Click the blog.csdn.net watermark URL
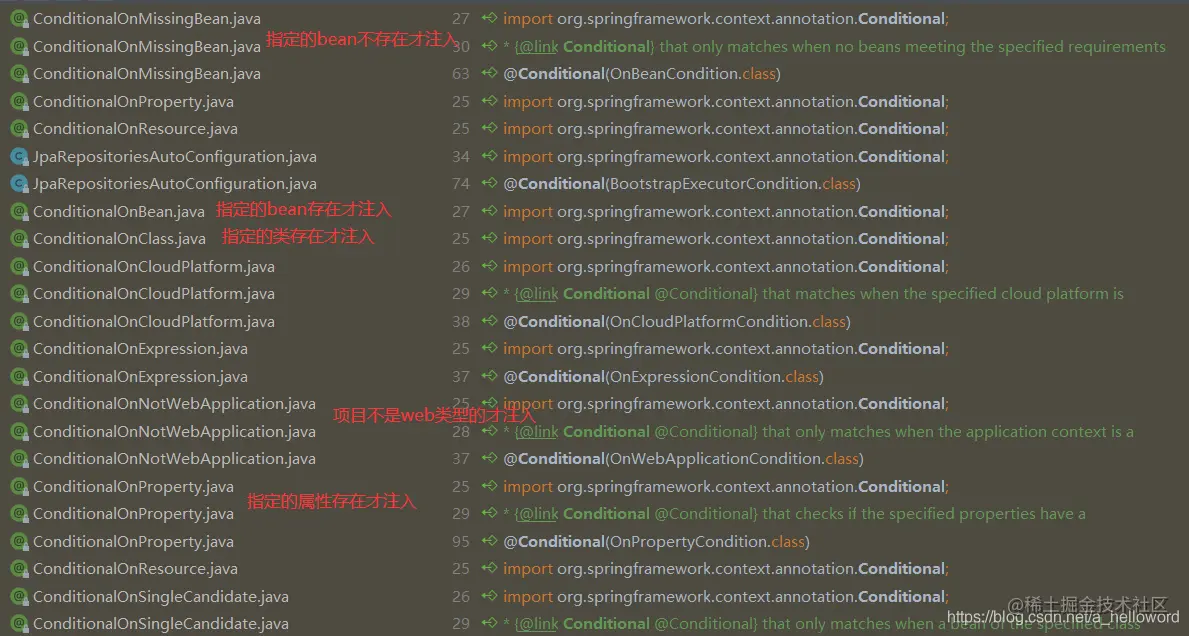Image resolution: width=1189 pixels, height=636 pixels. pyautogui.click(x=1063, y=618)
